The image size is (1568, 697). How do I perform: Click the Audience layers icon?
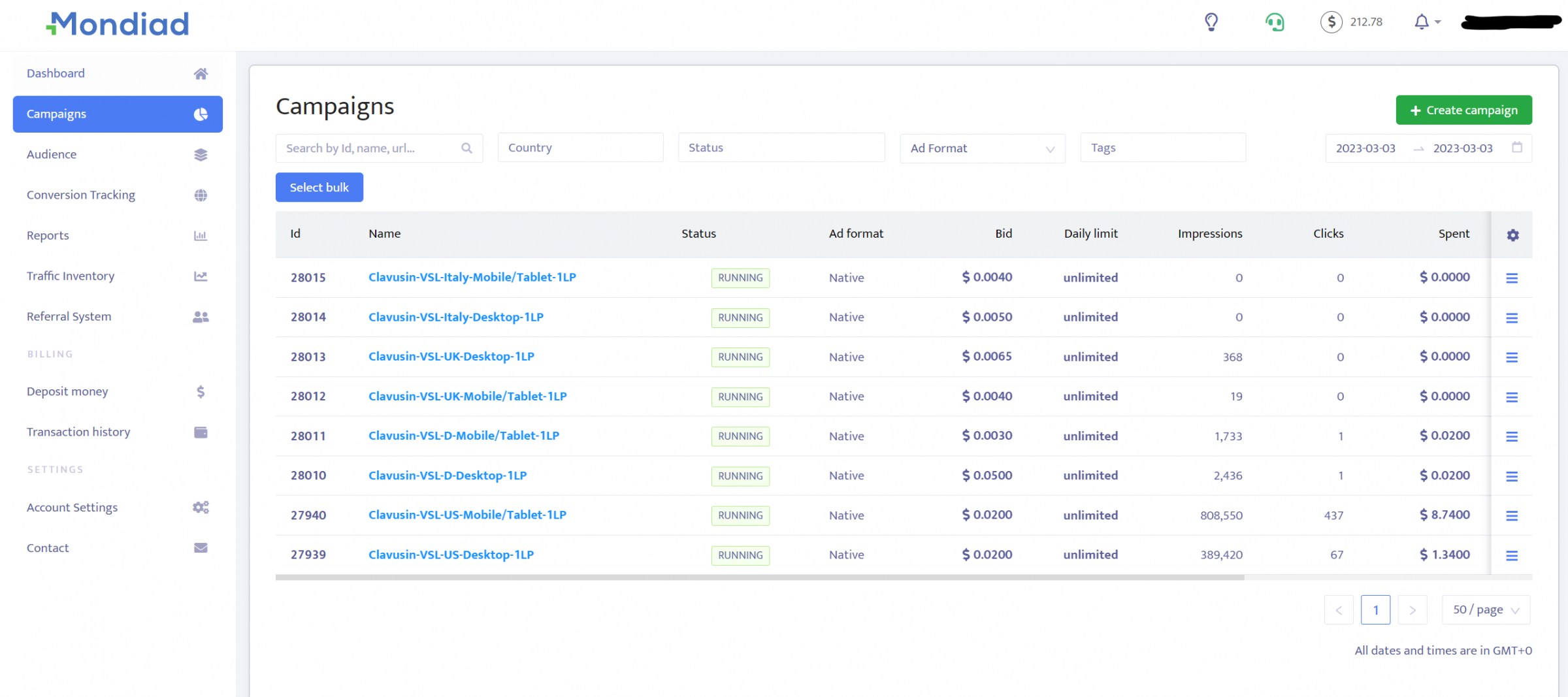tap(201, 155)
